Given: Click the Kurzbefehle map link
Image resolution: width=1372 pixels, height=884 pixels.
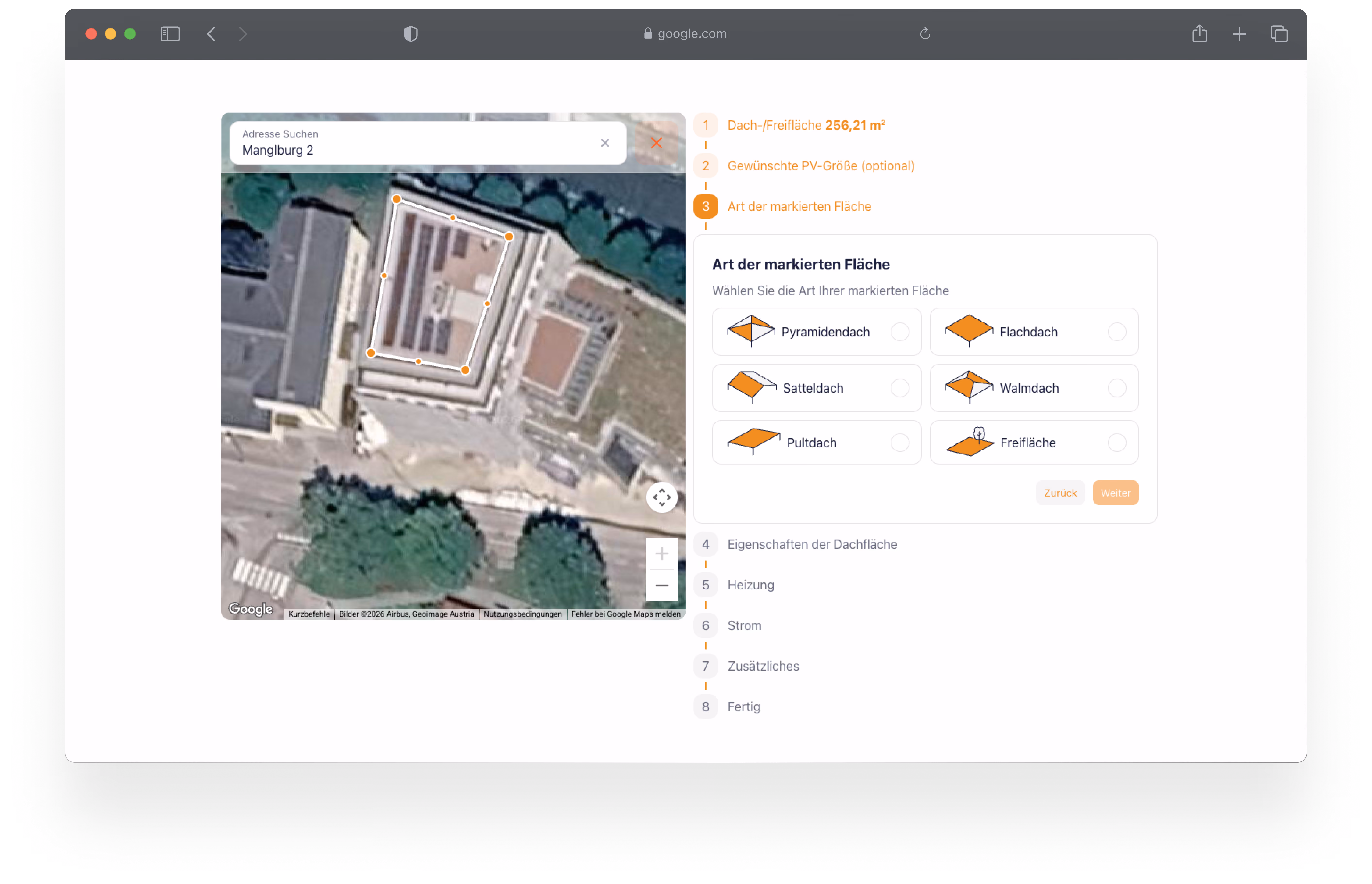Looking at the screenshot, I should [x=309, y=614].
